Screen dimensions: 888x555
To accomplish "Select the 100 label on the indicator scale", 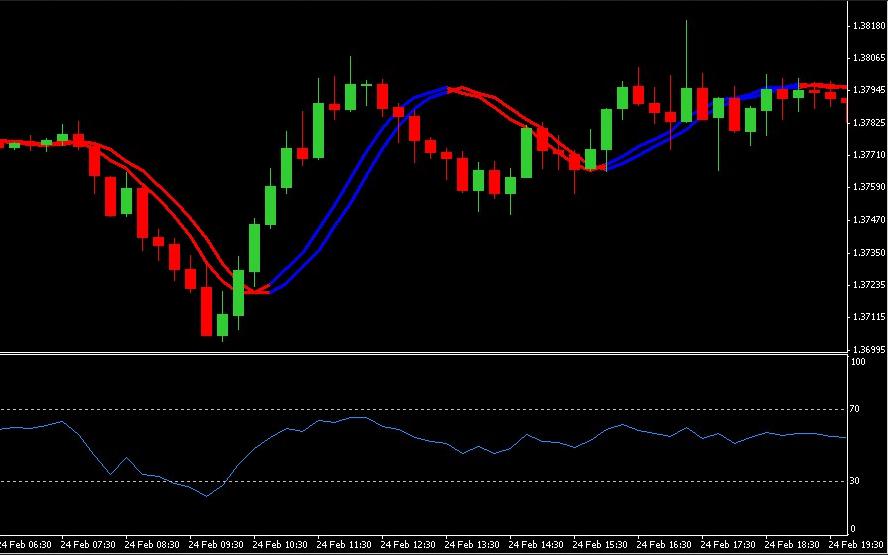I will (858, 362).
